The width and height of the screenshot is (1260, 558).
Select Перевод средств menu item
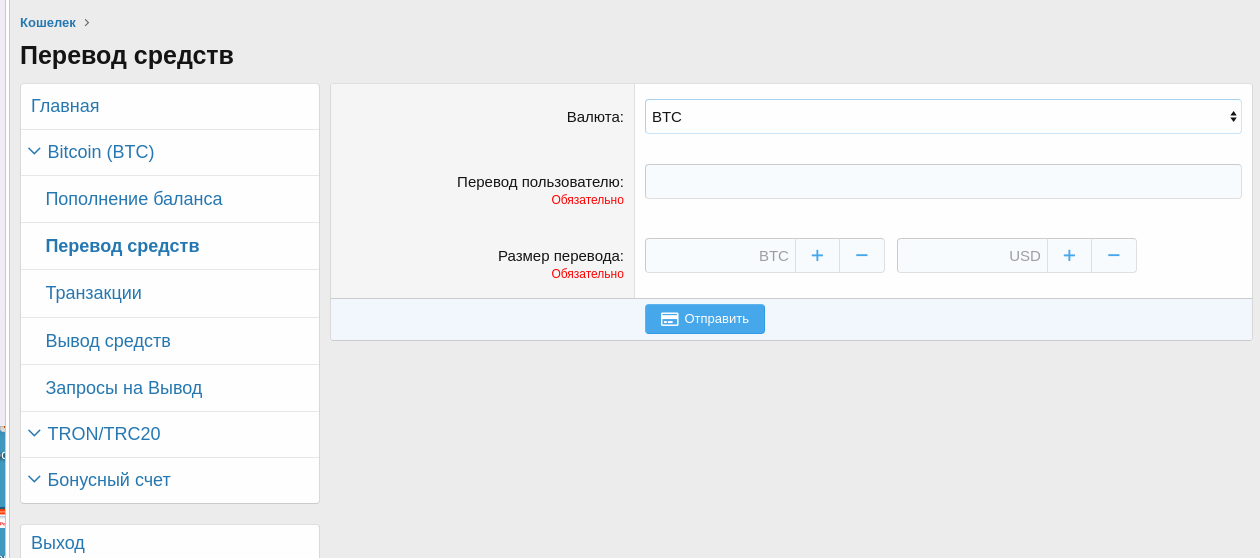[x=122, y=246]
